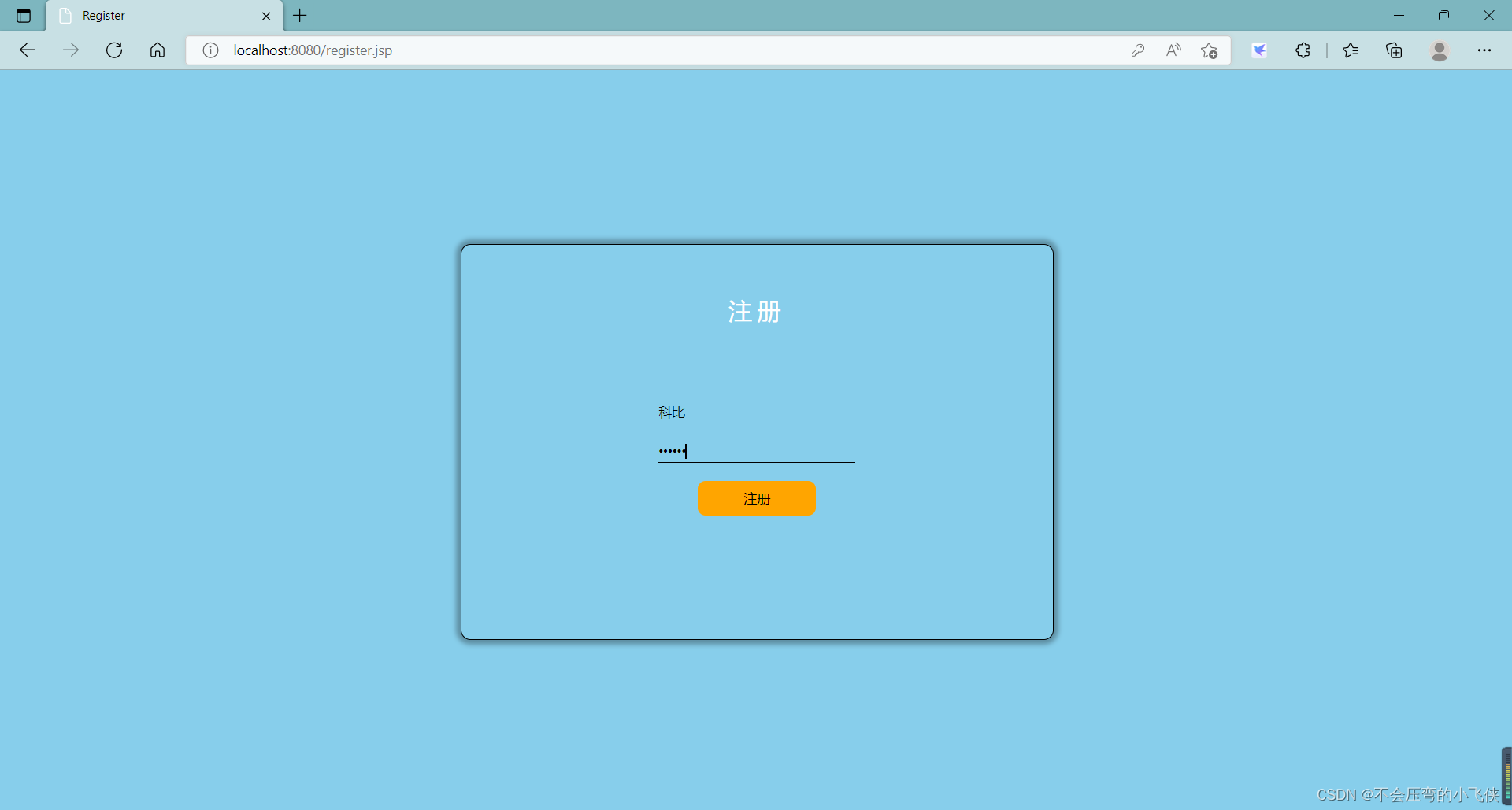Open the saved passwords key icon

click(x=1137, y=50)
